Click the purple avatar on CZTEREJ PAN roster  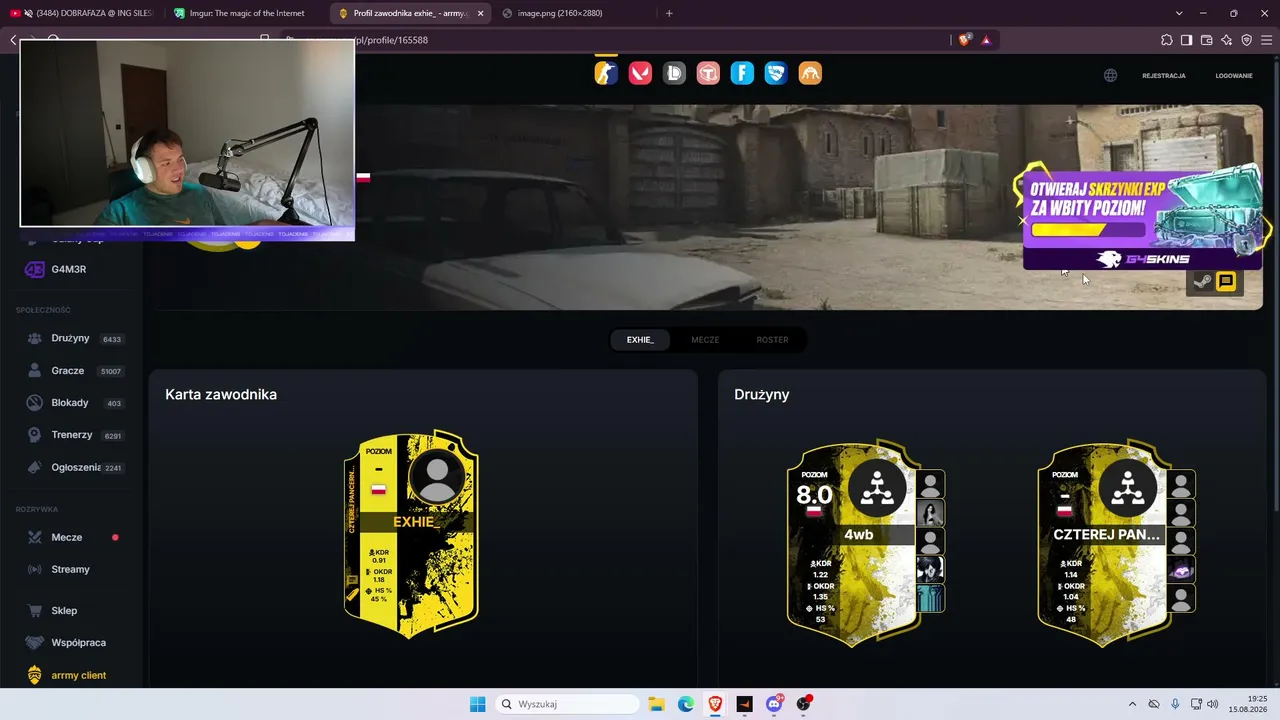(1182, 570)
